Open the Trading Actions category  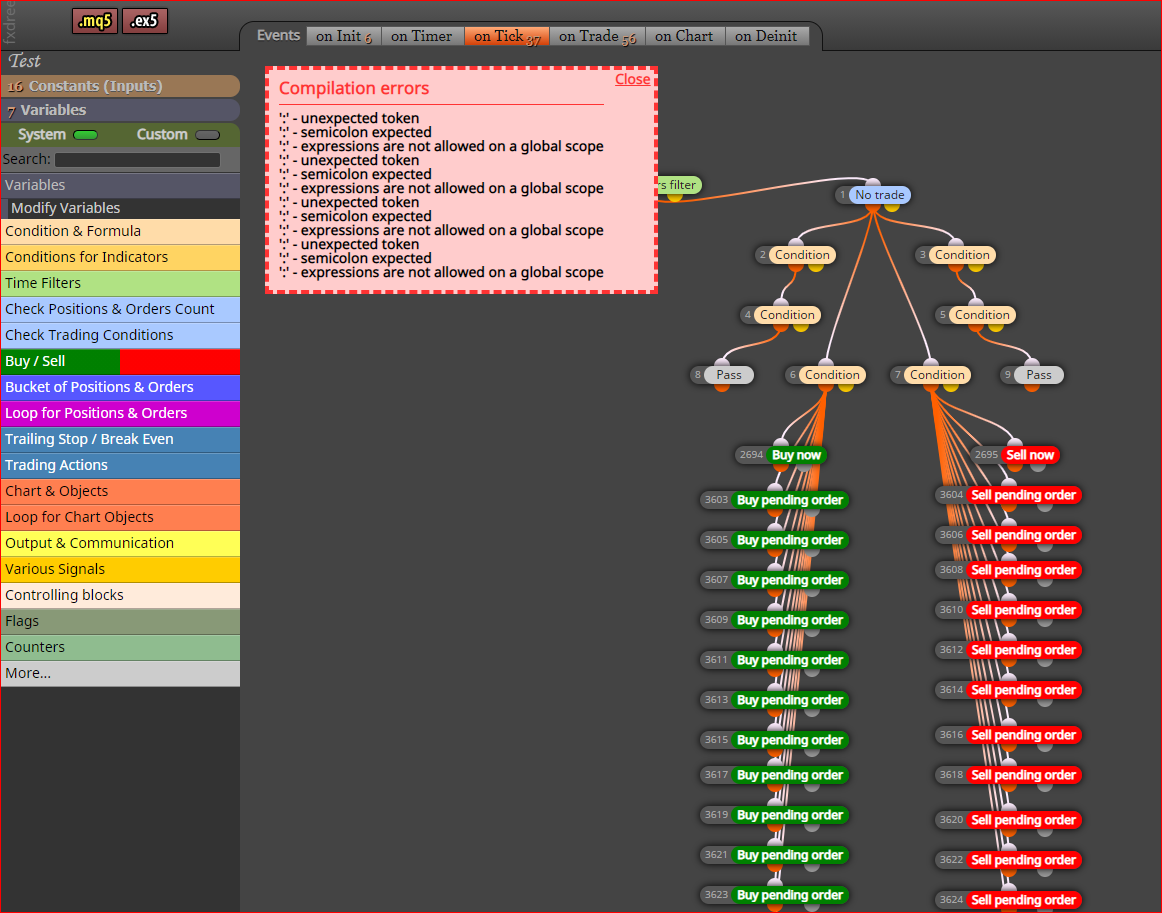point(120,465)
